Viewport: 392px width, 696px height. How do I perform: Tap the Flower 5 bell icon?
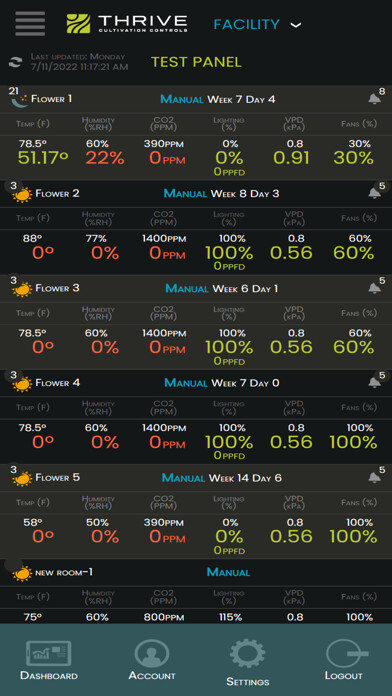(x=374, y=478)
